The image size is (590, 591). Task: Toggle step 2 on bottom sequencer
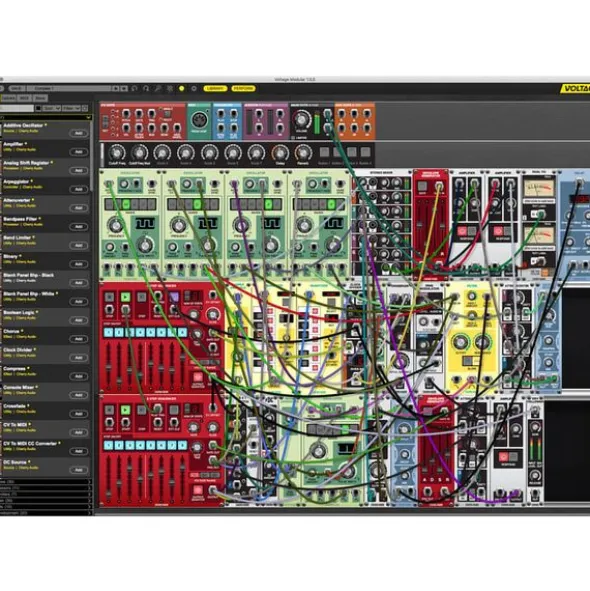pyautogui.click(x=119, y=445)
